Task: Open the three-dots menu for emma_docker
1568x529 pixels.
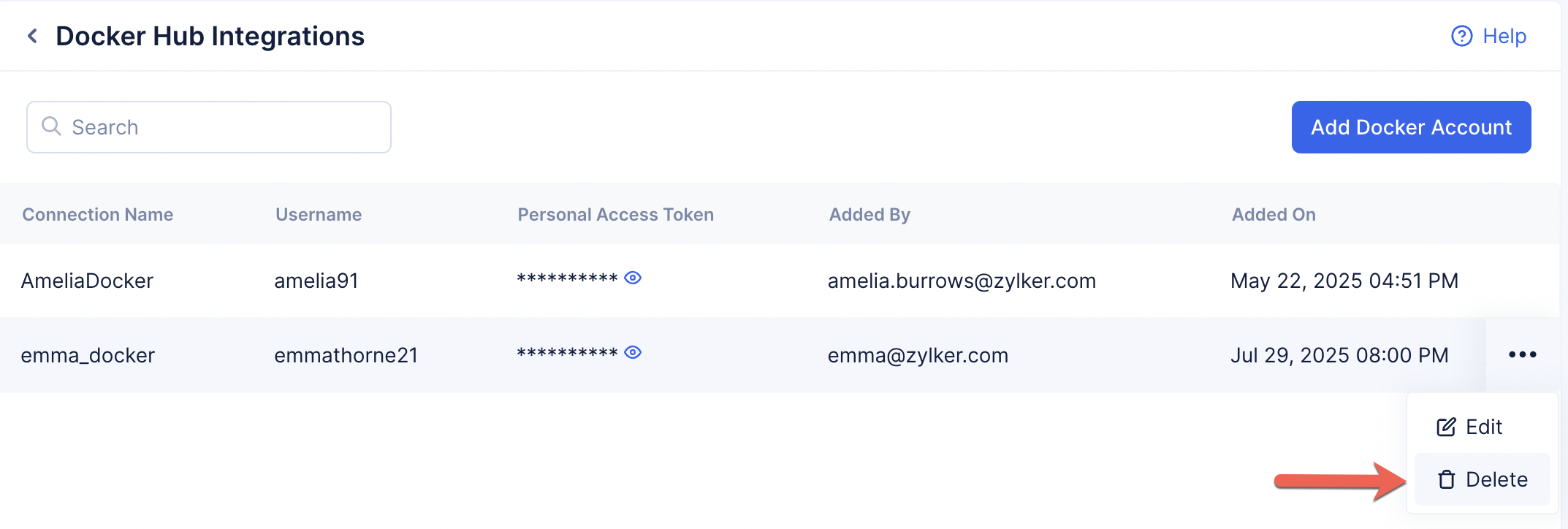Action: 1522,355
